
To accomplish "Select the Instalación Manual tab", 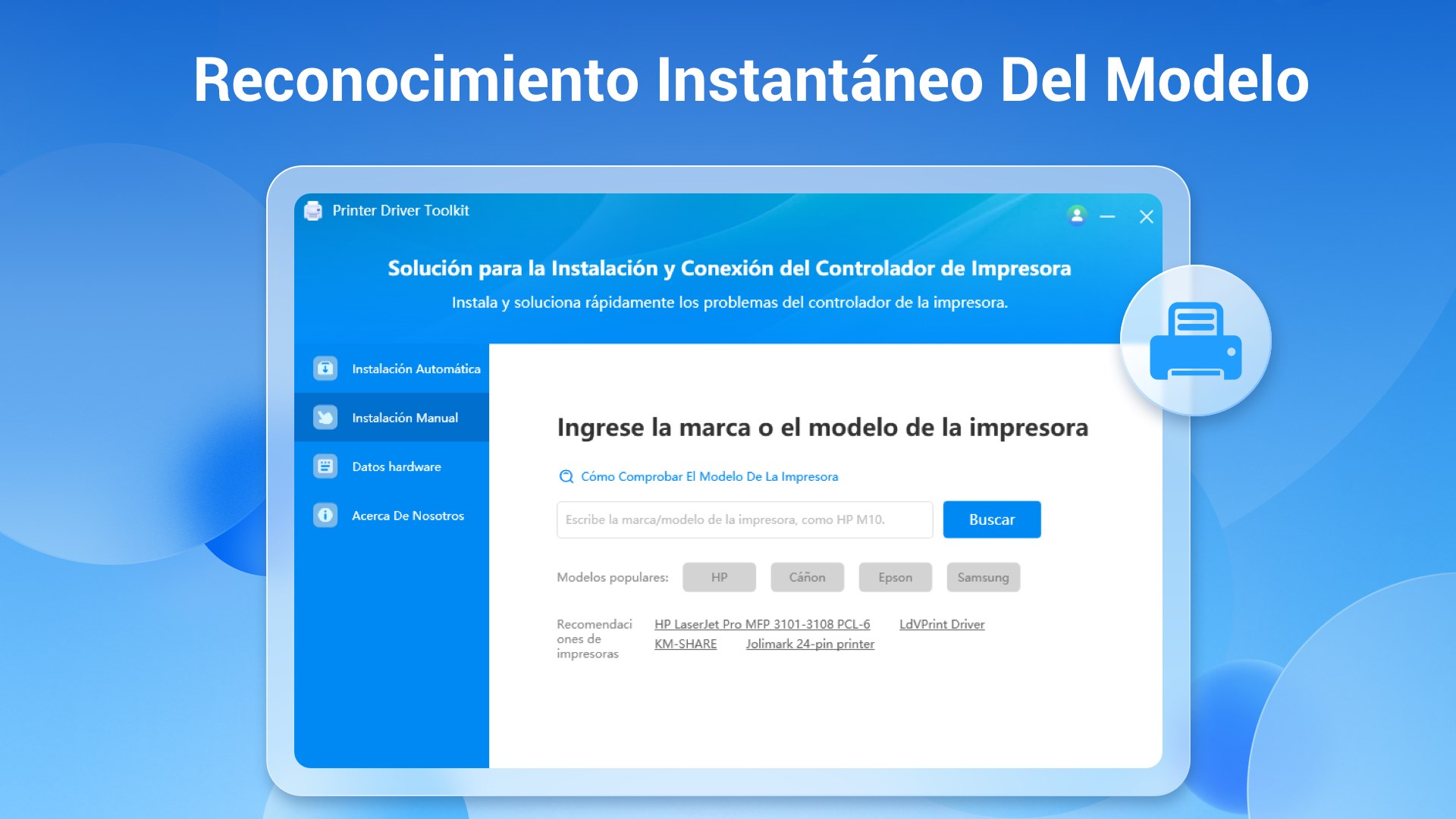I will click(392, 418).
